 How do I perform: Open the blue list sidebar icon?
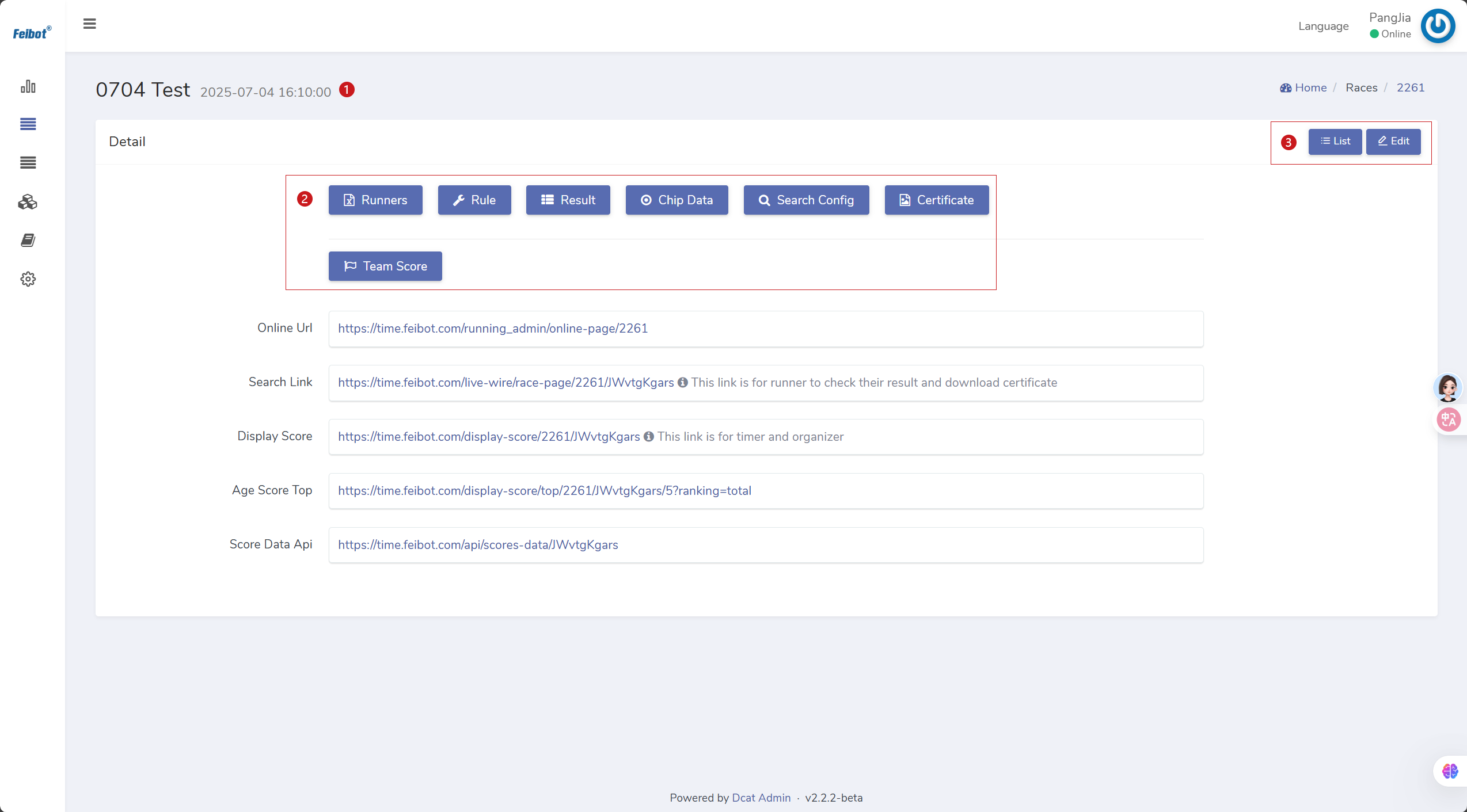tap(28, 124)
